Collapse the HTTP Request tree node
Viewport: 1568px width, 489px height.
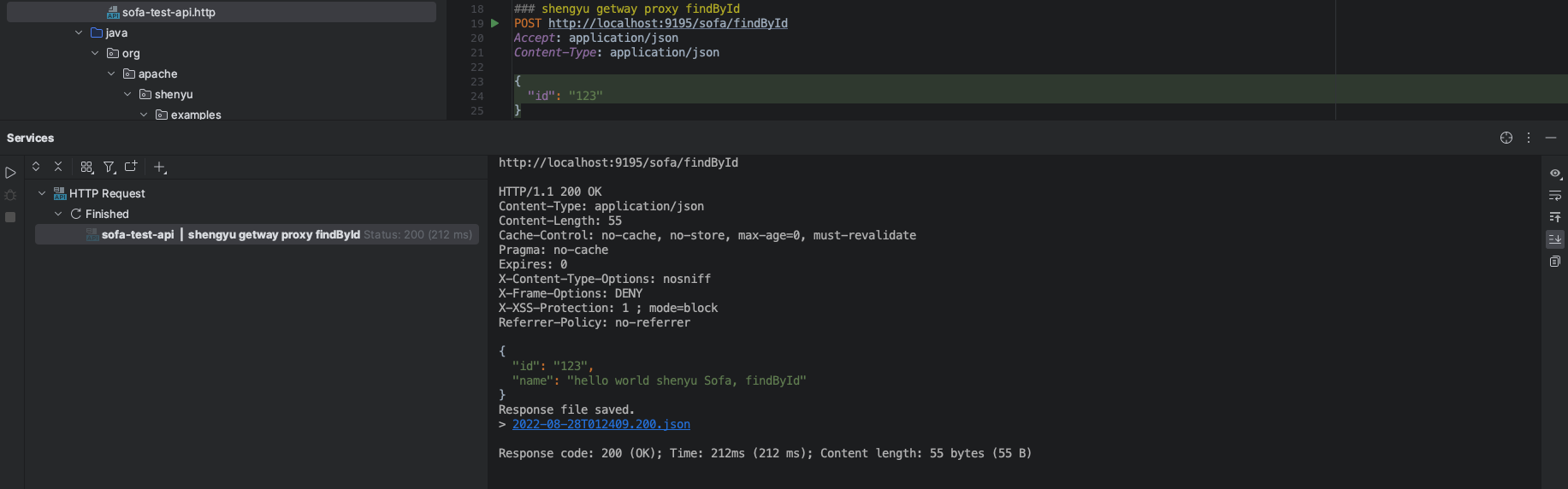[x=42, y=193]
